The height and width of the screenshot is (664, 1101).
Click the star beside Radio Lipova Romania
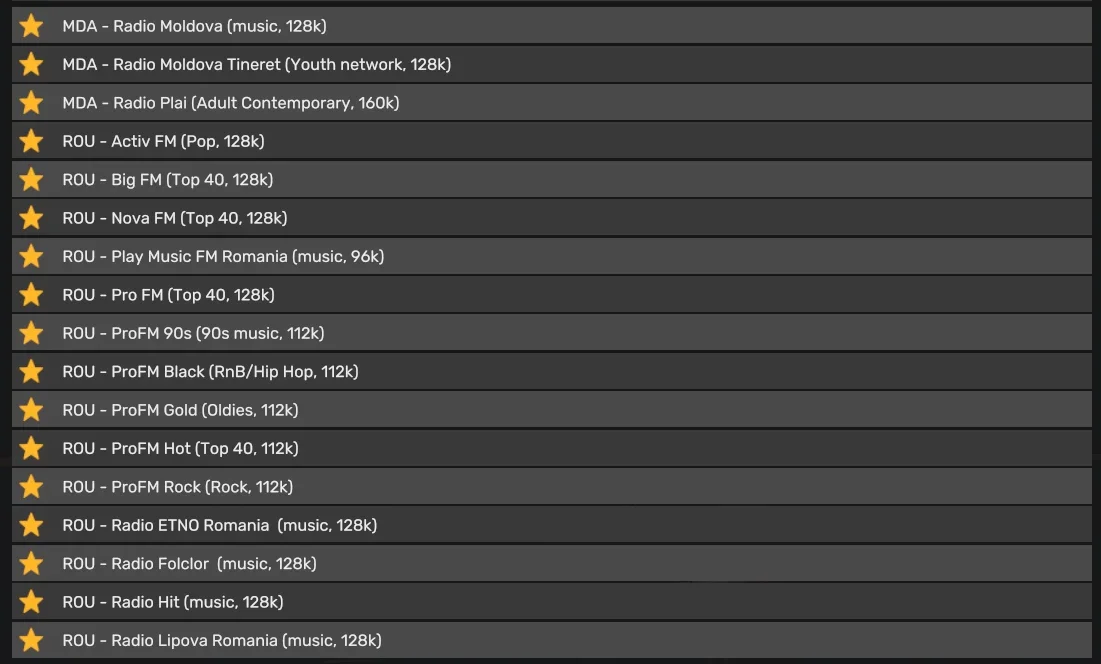click(32, 640)
